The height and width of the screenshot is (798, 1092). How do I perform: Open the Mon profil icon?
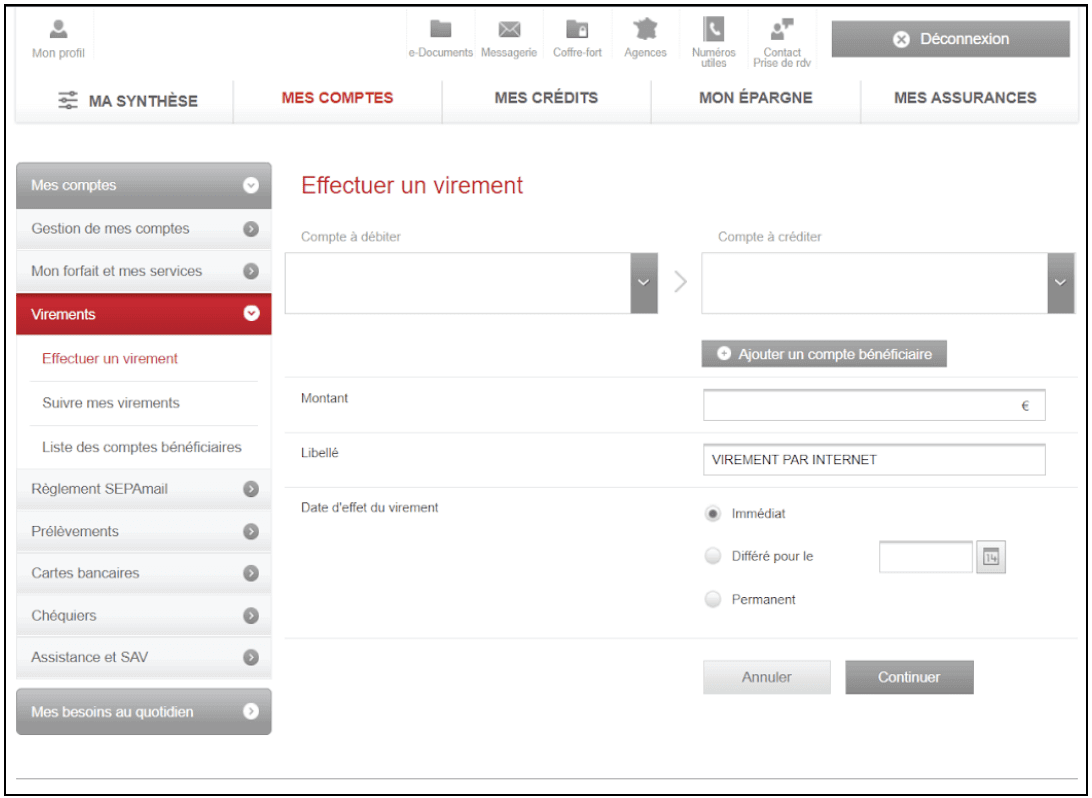click(x=58, y=29)
